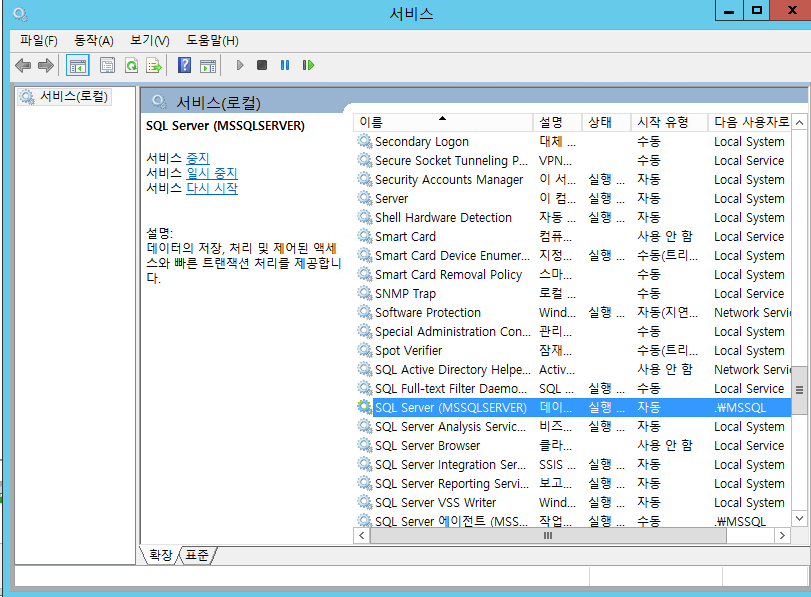811x597 pixels.
Task: Sort by the 상태 column header
Action: pos(606,123)
